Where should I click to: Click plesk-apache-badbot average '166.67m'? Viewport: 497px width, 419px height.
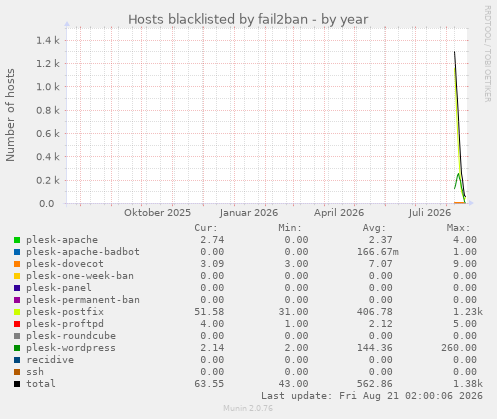click(378, 252)
